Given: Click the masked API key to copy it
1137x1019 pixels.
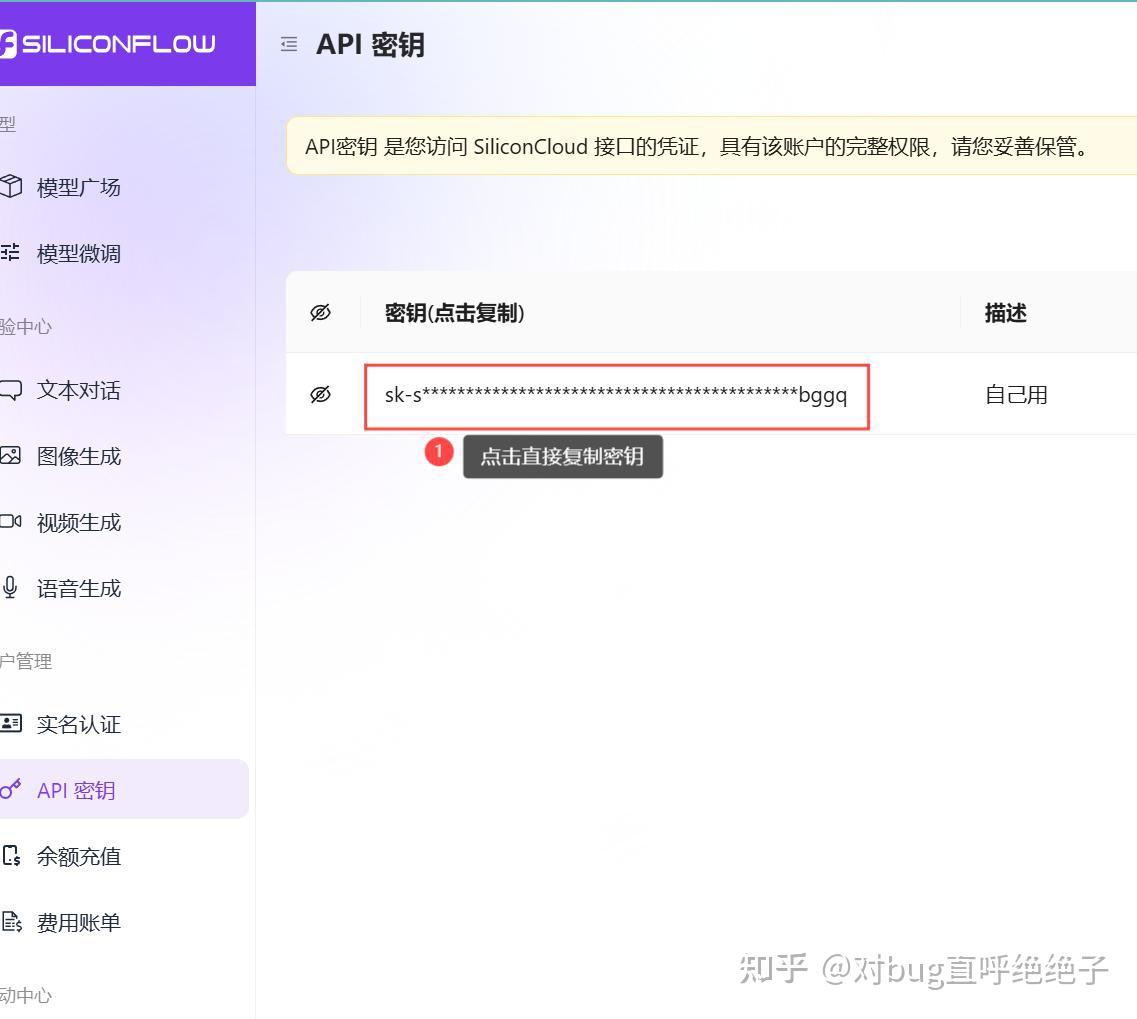Looking at the screenshot, I should pos(615,395).
